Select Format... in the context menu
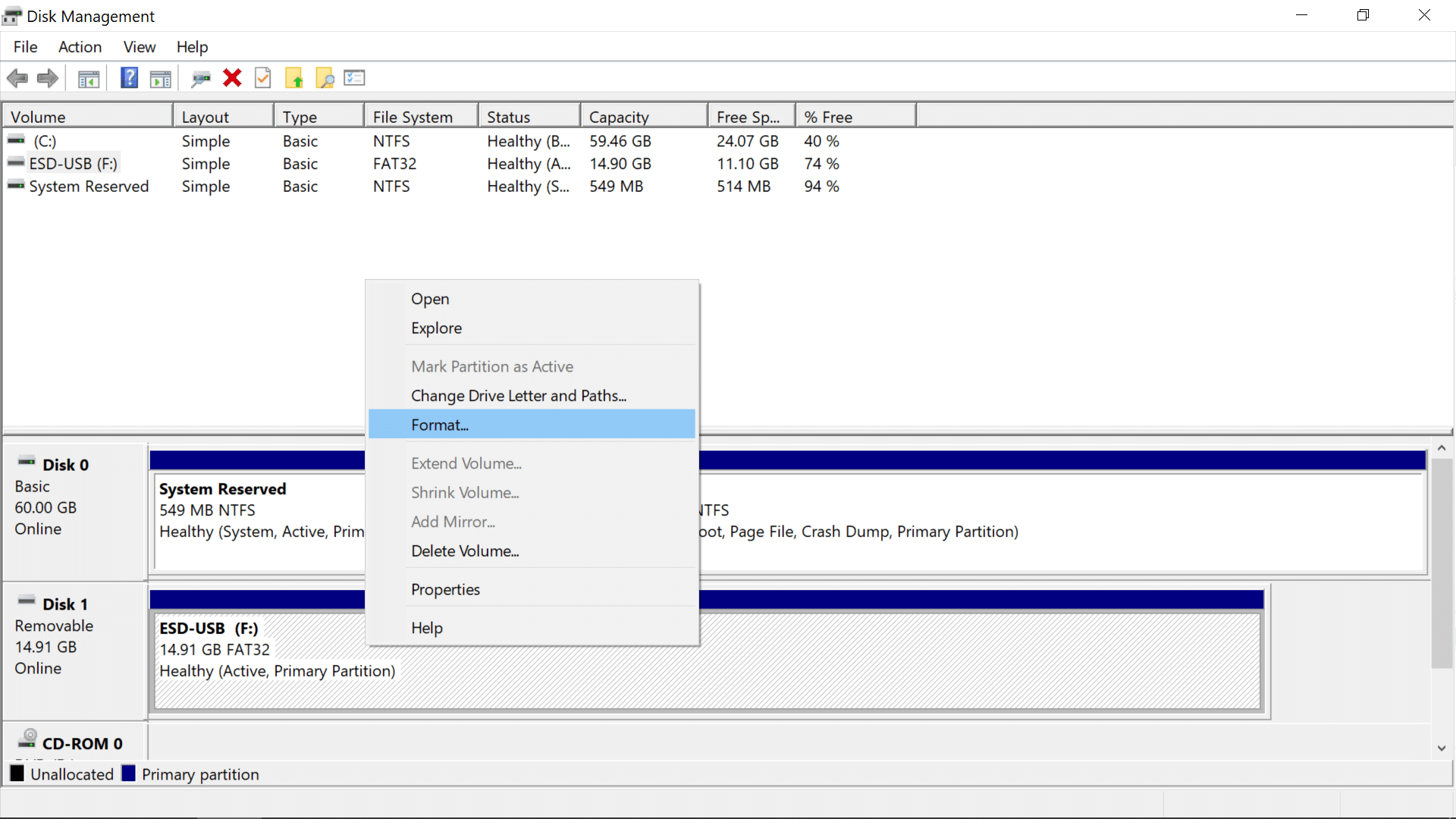 pos(440,425)
